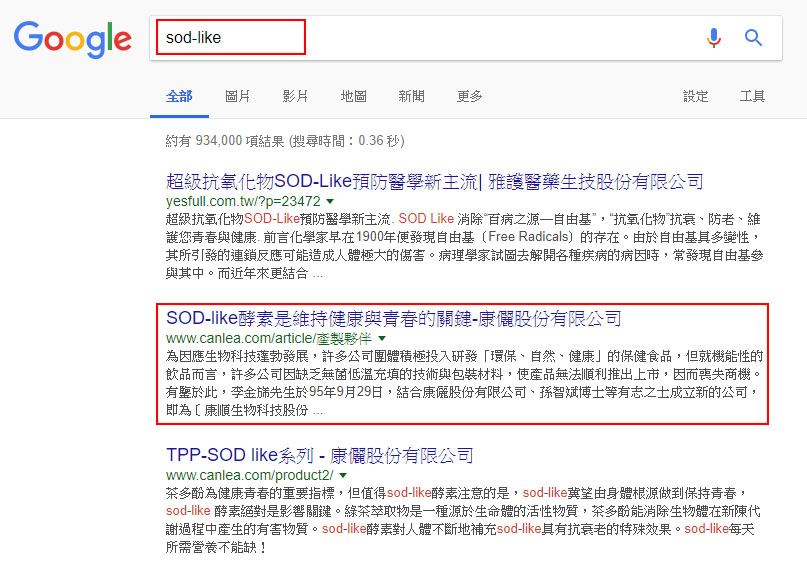Open result SOD-like酵素是維持健康與青春的關鍵

click(393, 319)
